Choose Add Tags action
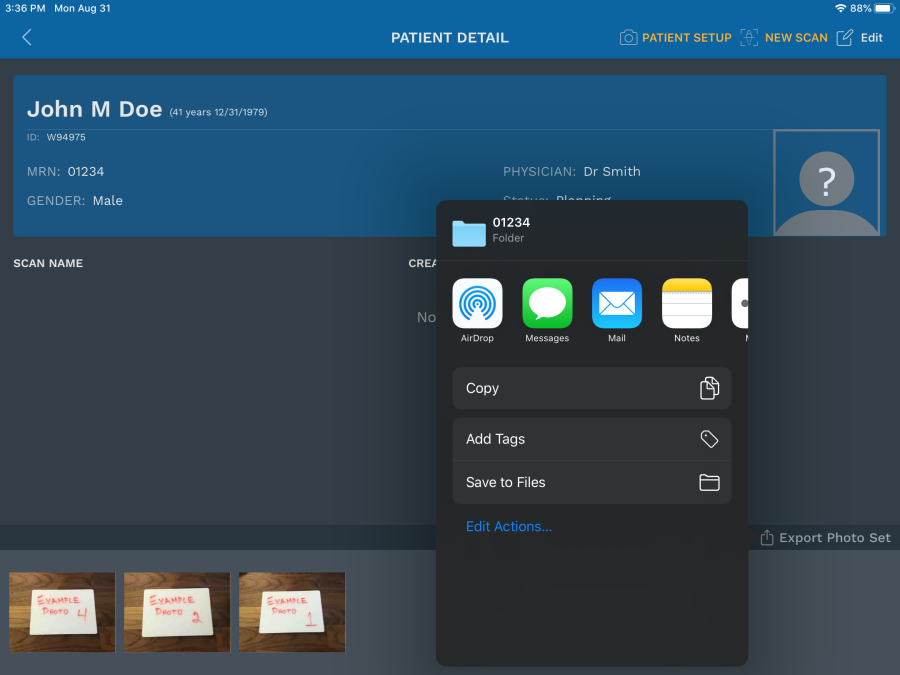900x675 pixels. pos(591,439)
